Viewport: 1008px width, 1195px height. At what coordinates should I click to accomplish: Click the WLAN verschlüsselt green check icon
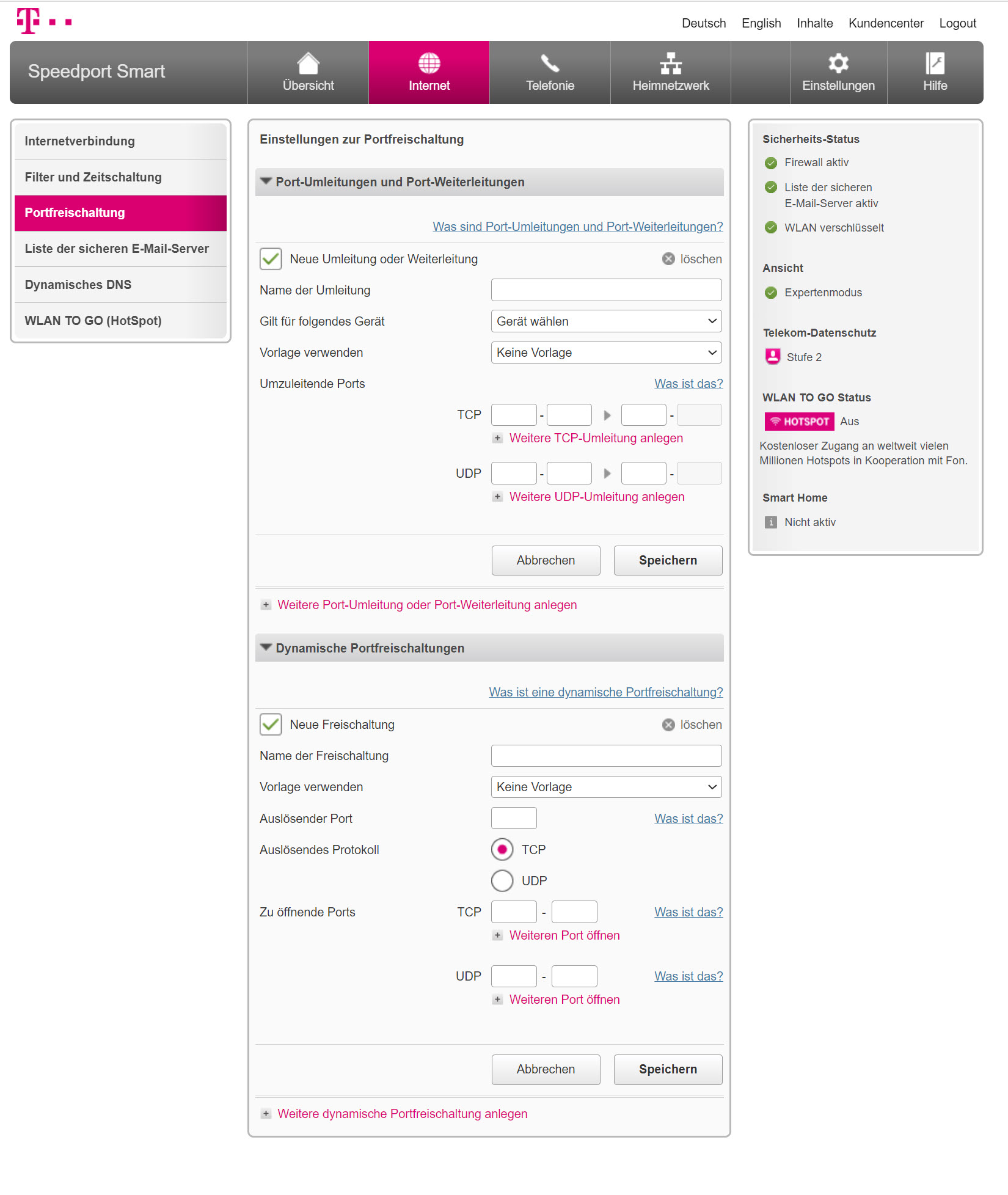pos(771,227)
